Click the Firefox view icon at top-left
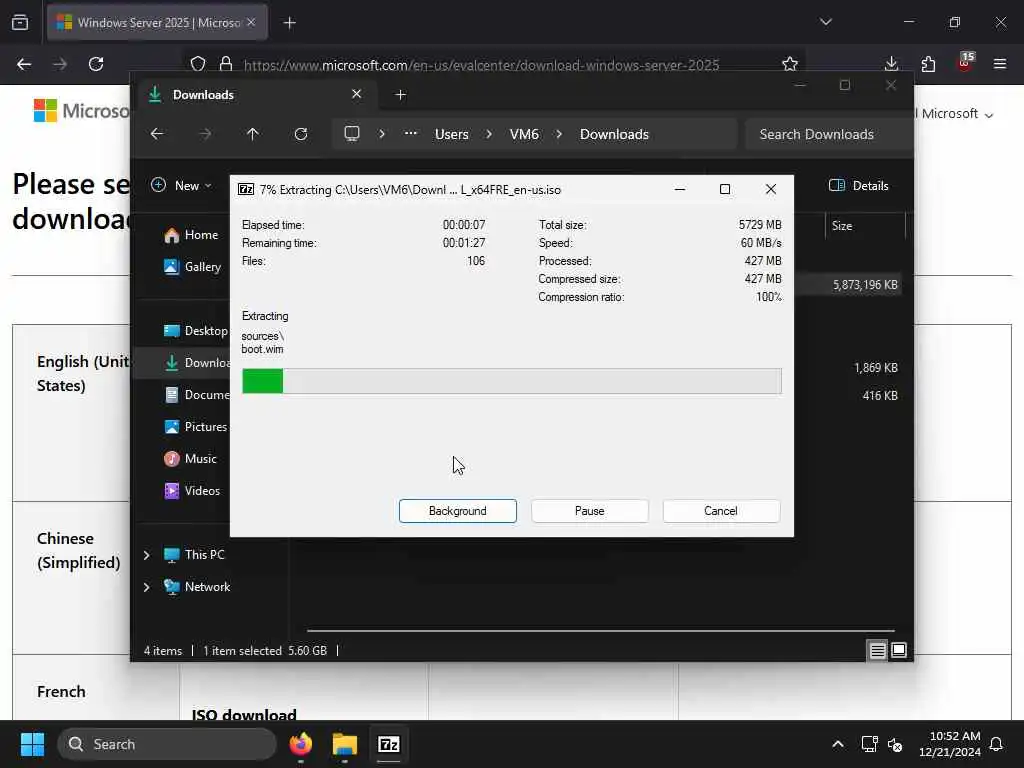Viewport: 1024px width, 768px height. (20, 22)
